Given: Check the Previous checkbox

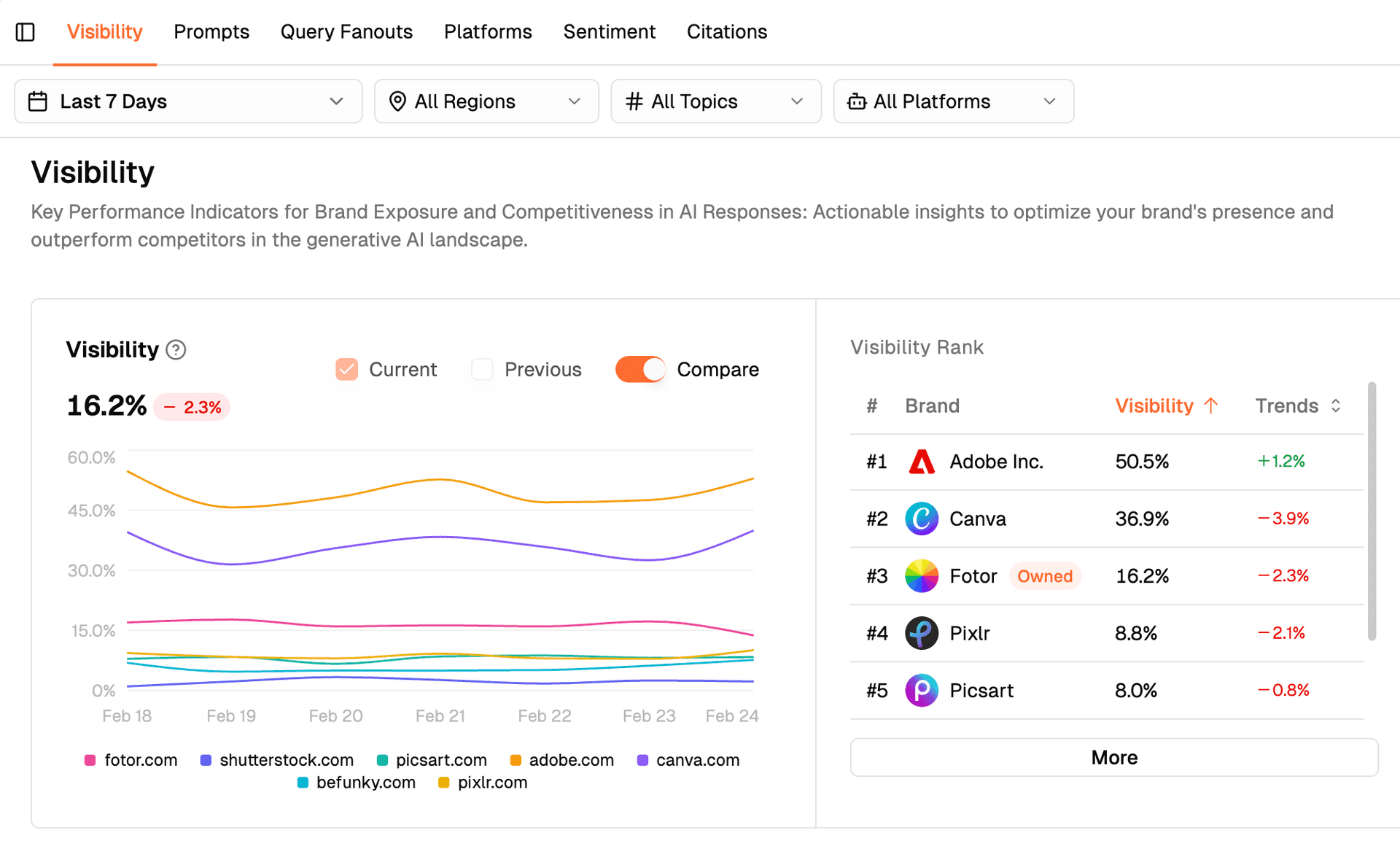Looking at the screenshot, I should click(x=482, y=370).
